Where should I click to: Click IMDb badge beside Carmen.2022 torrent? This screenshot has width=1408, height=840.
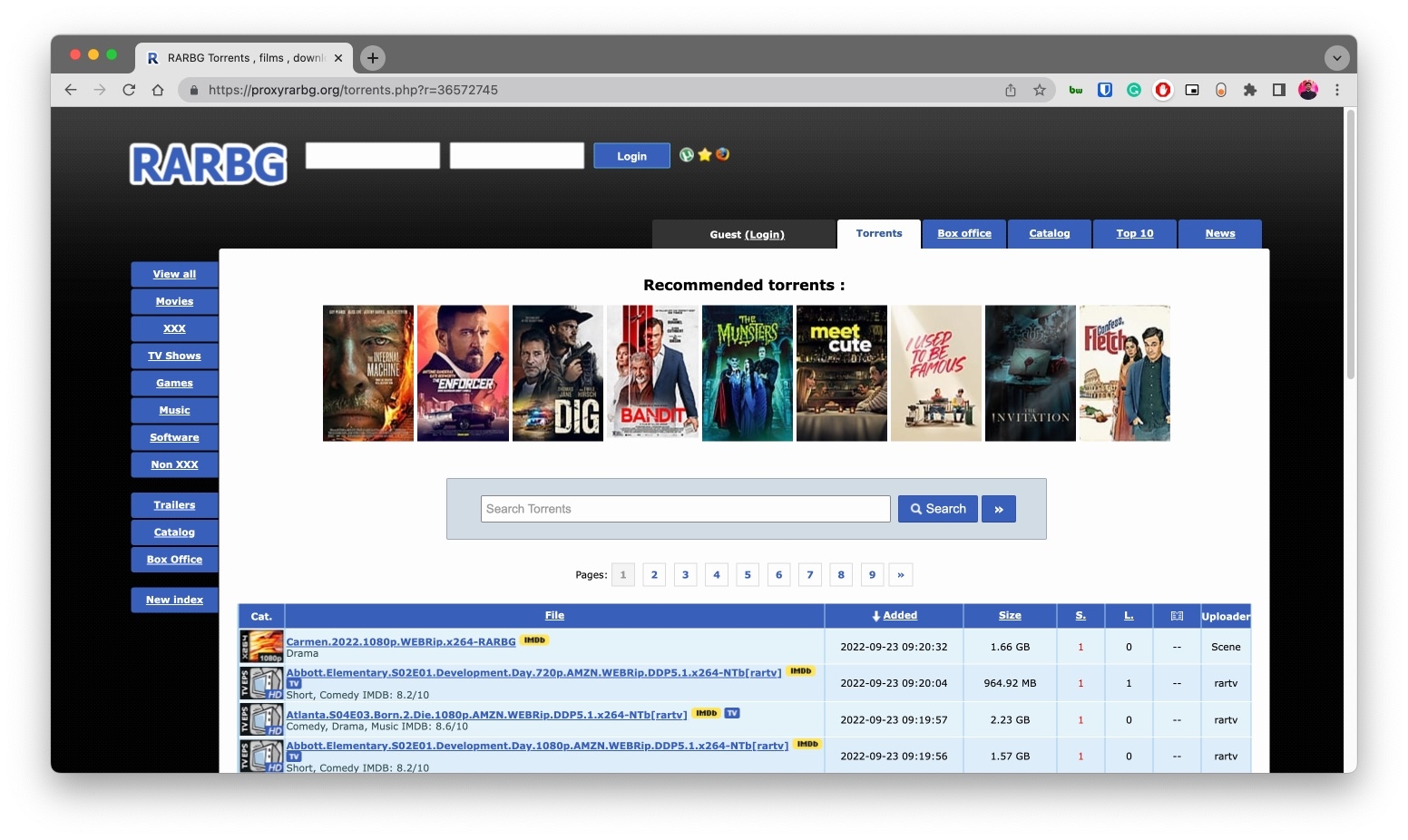(x=534, y=640)
